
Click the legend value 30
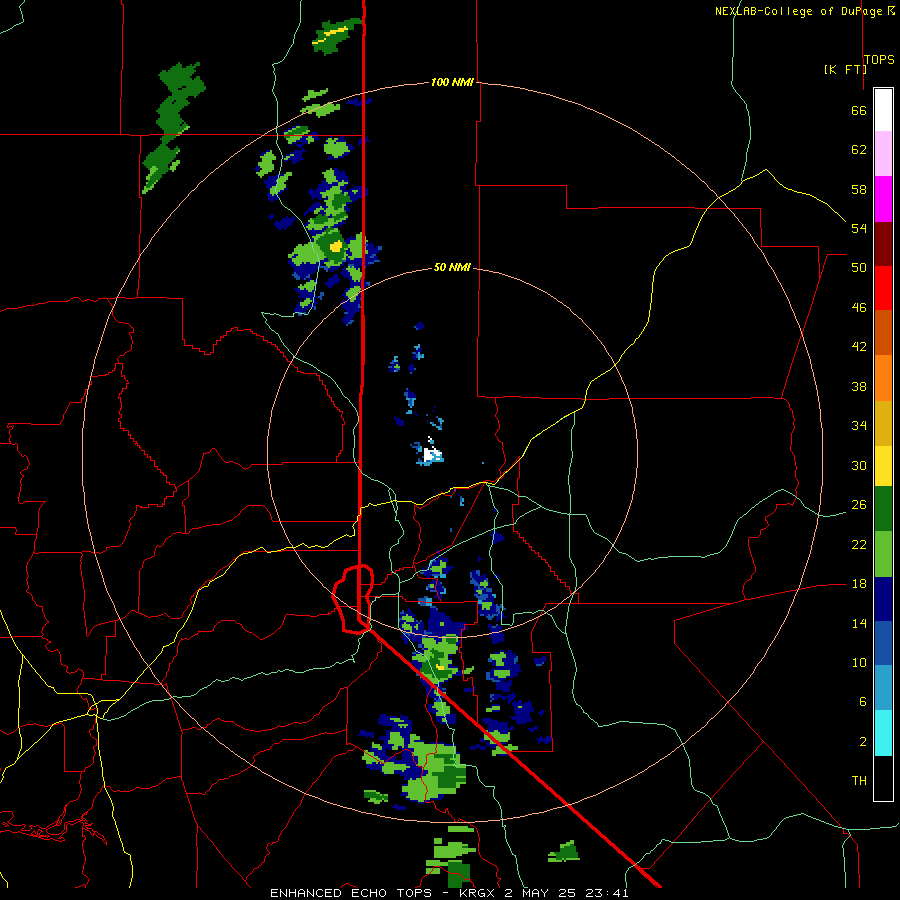pyautogui.click(x=859, y=465)
